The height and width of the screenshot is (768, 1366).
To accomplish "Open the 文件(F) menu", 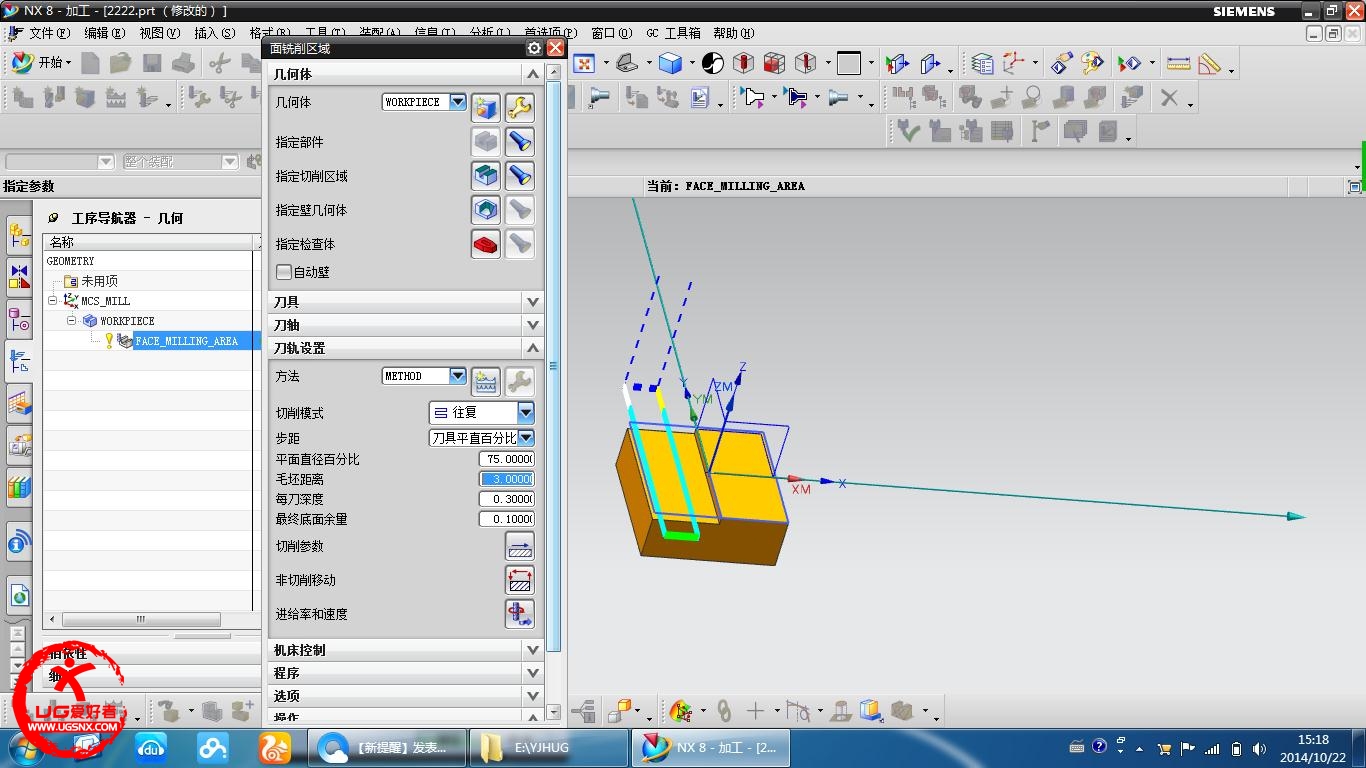I will point(49,33).
